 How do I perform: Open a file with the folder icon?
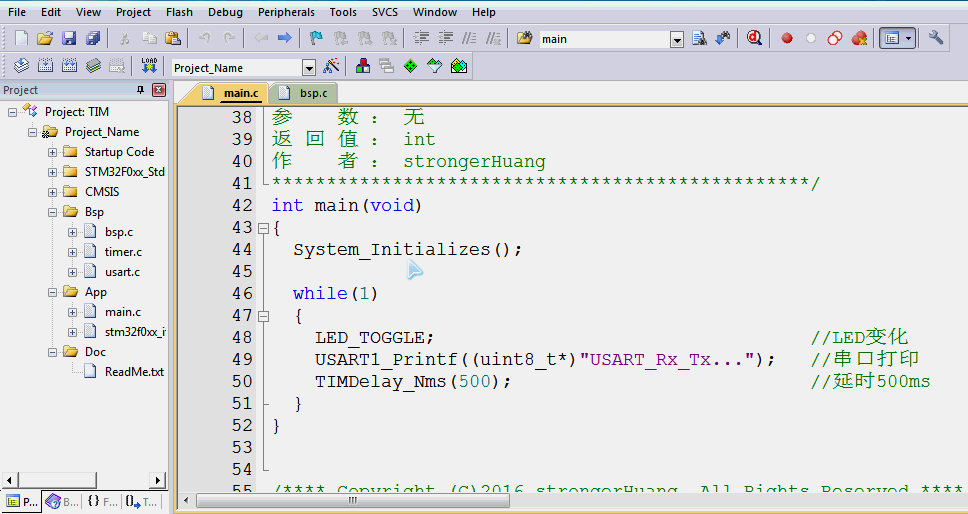pyautogui.click(x=45, y=38)
